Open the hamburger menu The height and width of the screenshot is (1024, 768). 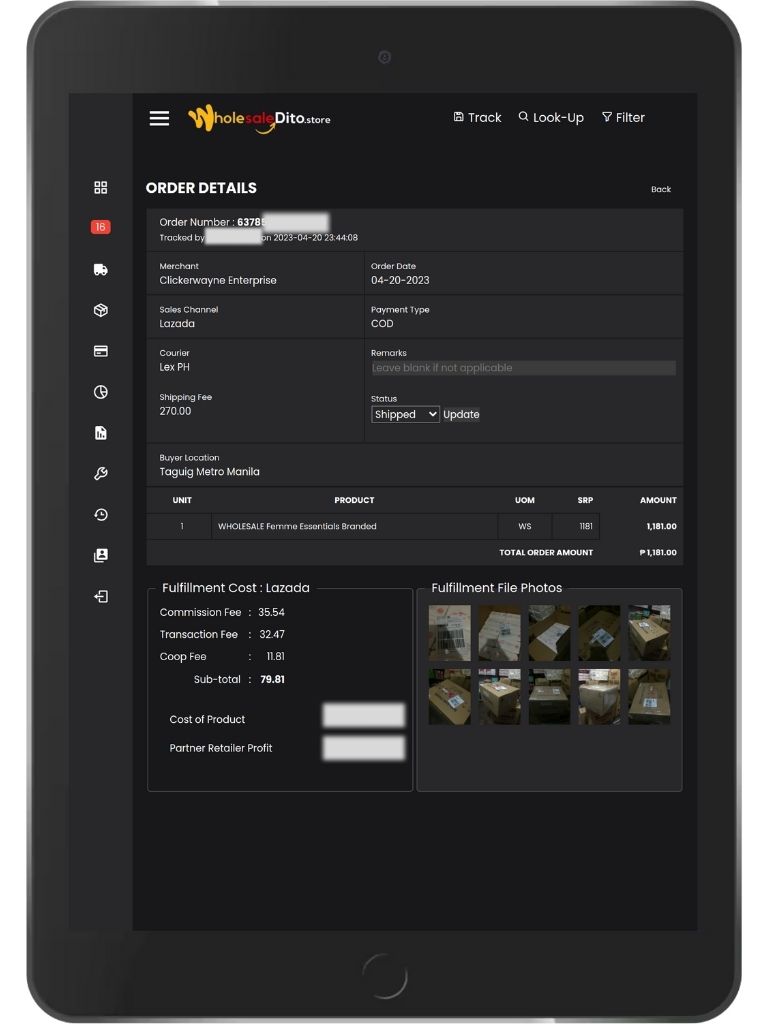[159, 118]
